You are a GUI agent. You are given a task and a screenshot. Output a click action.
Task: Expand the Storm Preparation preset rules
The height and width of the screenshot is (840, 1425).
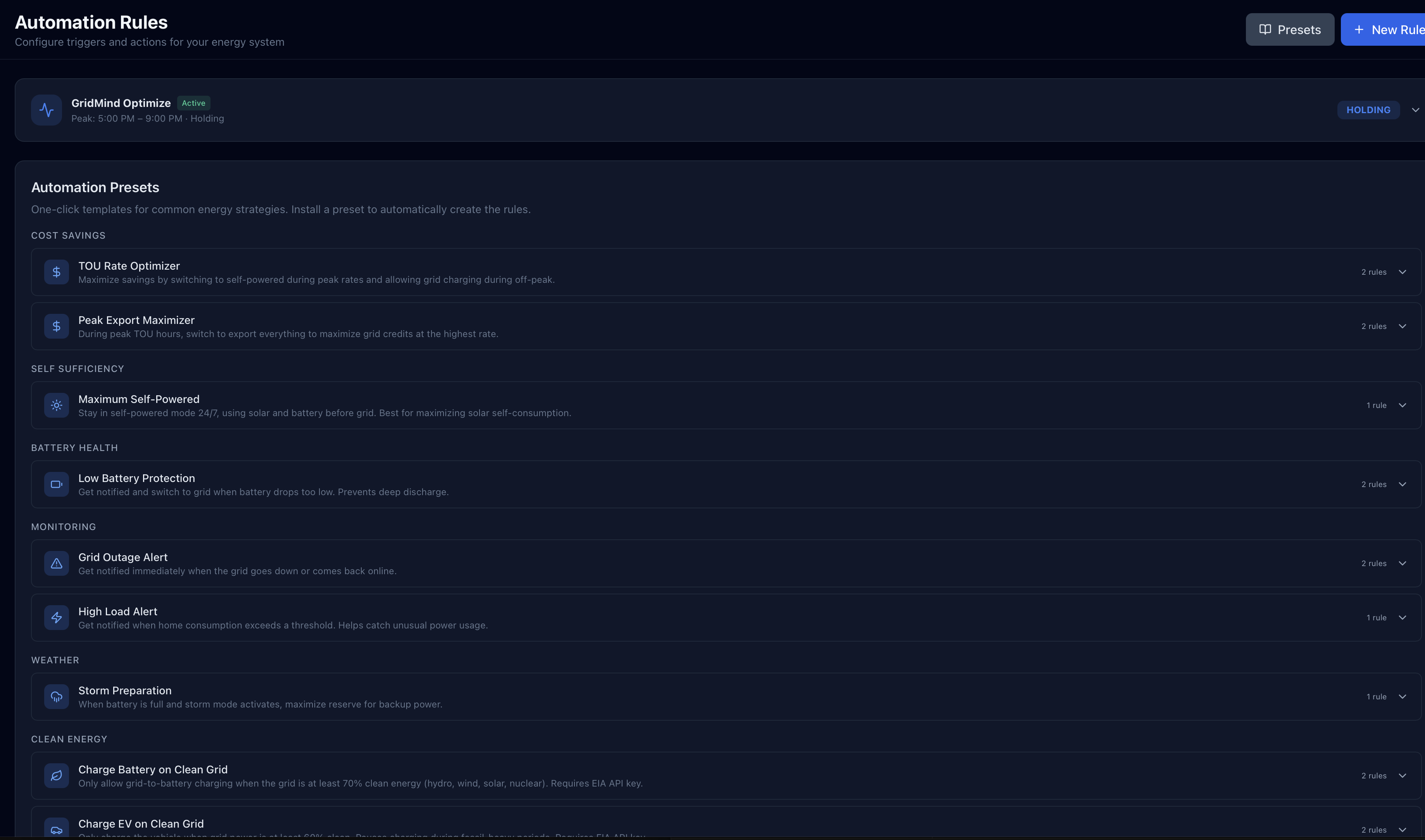tap(1403, 696)
